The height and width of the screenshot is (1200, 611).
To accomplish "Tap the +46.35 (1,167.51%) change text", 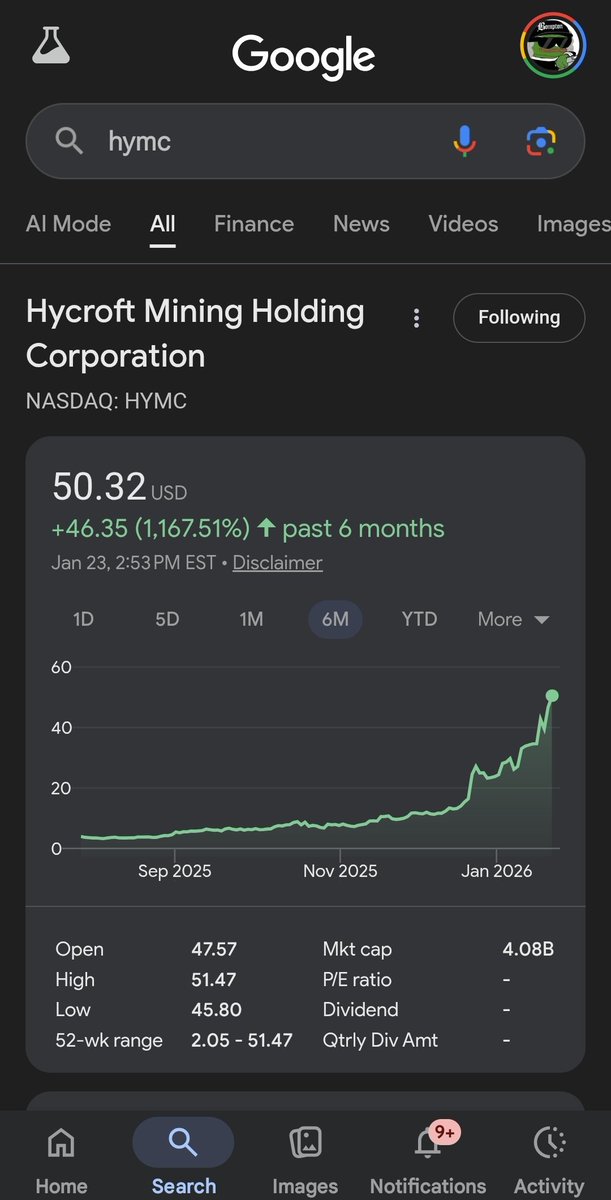I will point(150,528).
